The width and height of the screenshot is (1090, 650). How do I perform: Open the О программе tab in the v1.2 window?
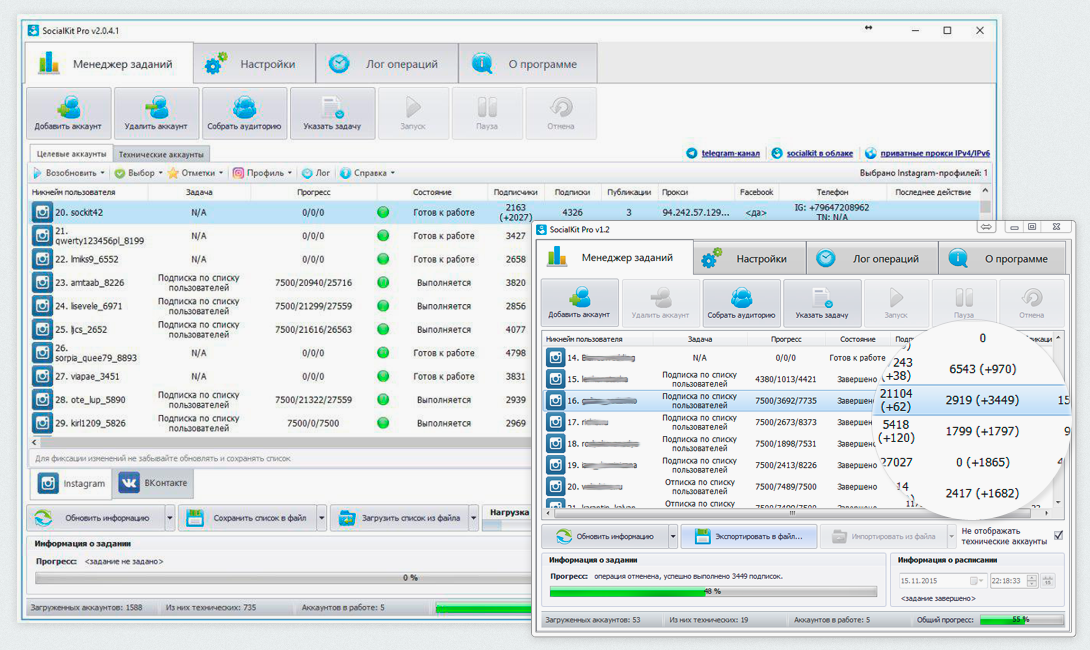[1002, 259]
